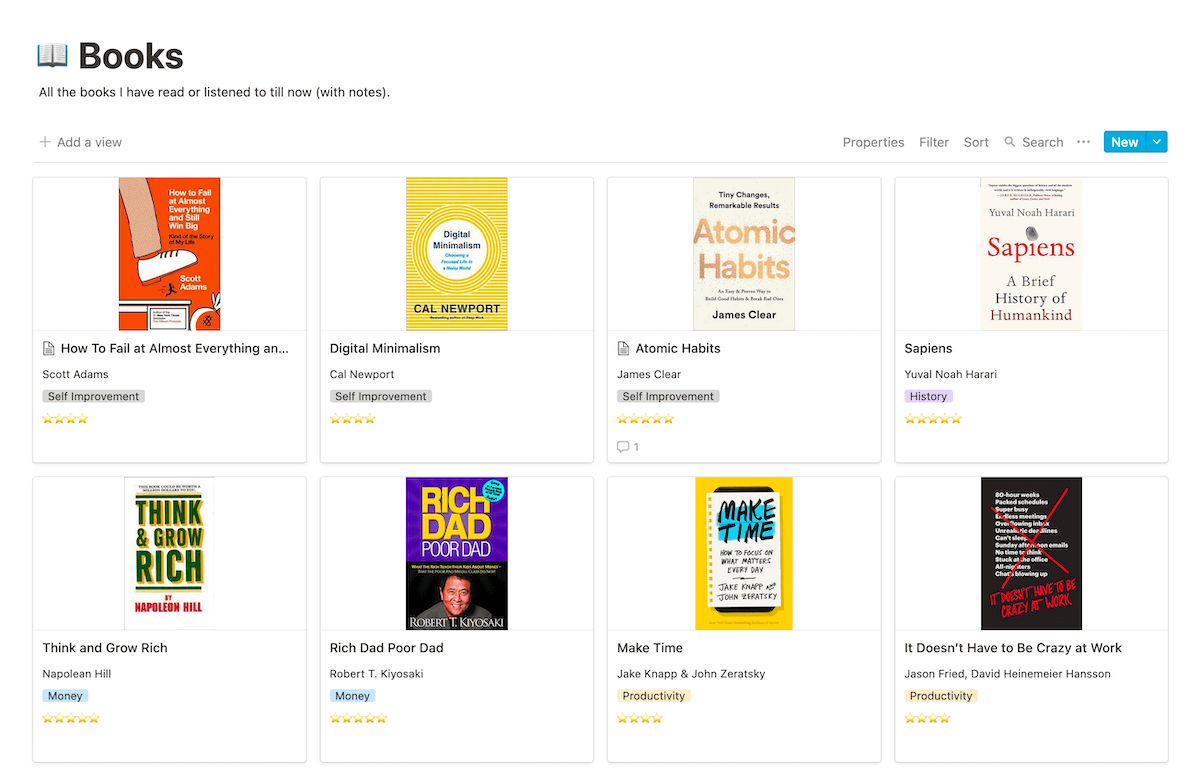Image resolution: width=1200 pixels, height=772 pixels.
Task: Open the Sort options
Action: [x=976, y=141]
